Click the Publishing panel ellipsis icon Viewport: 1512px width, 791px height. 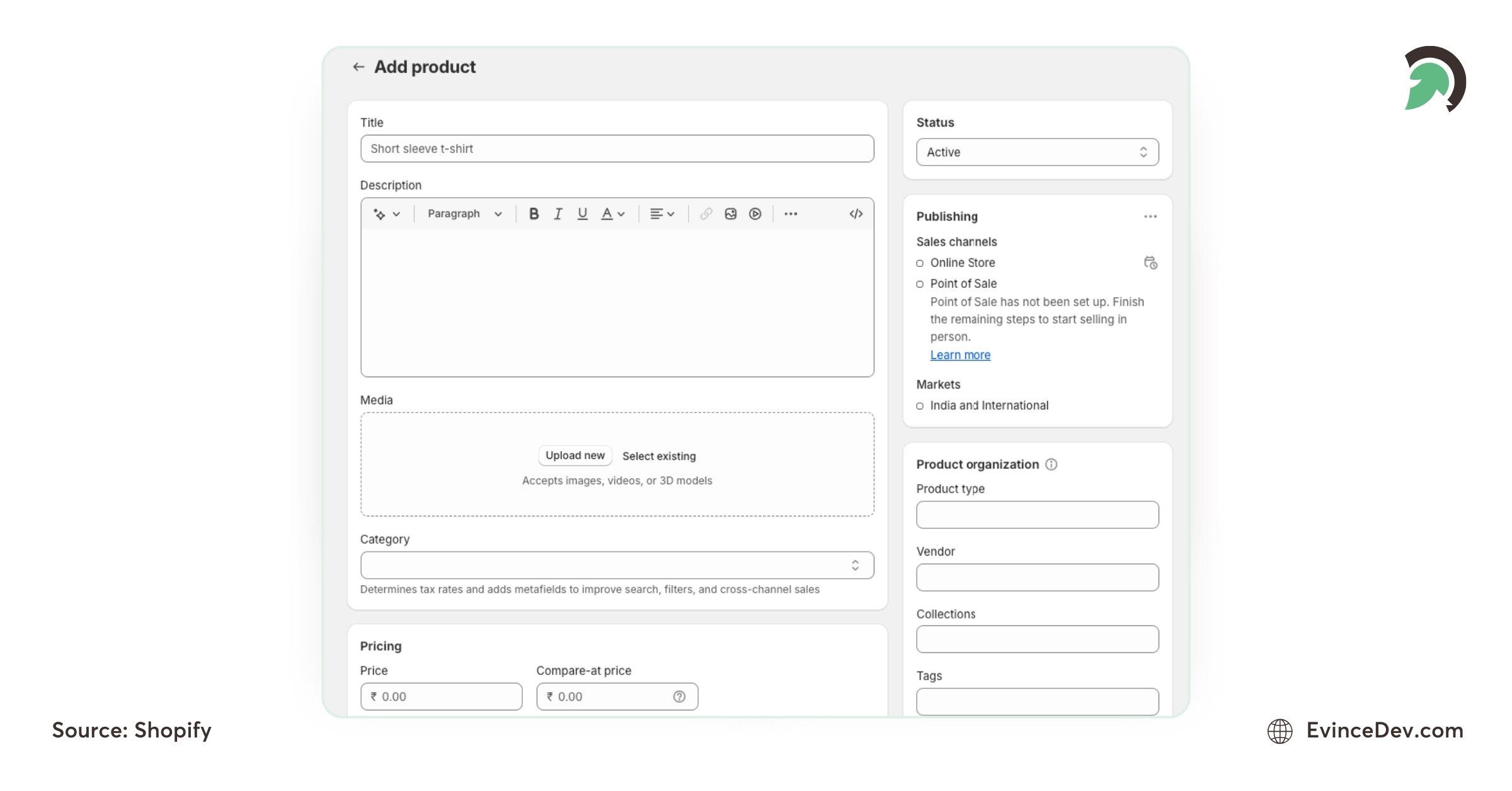pos(1150,216)
